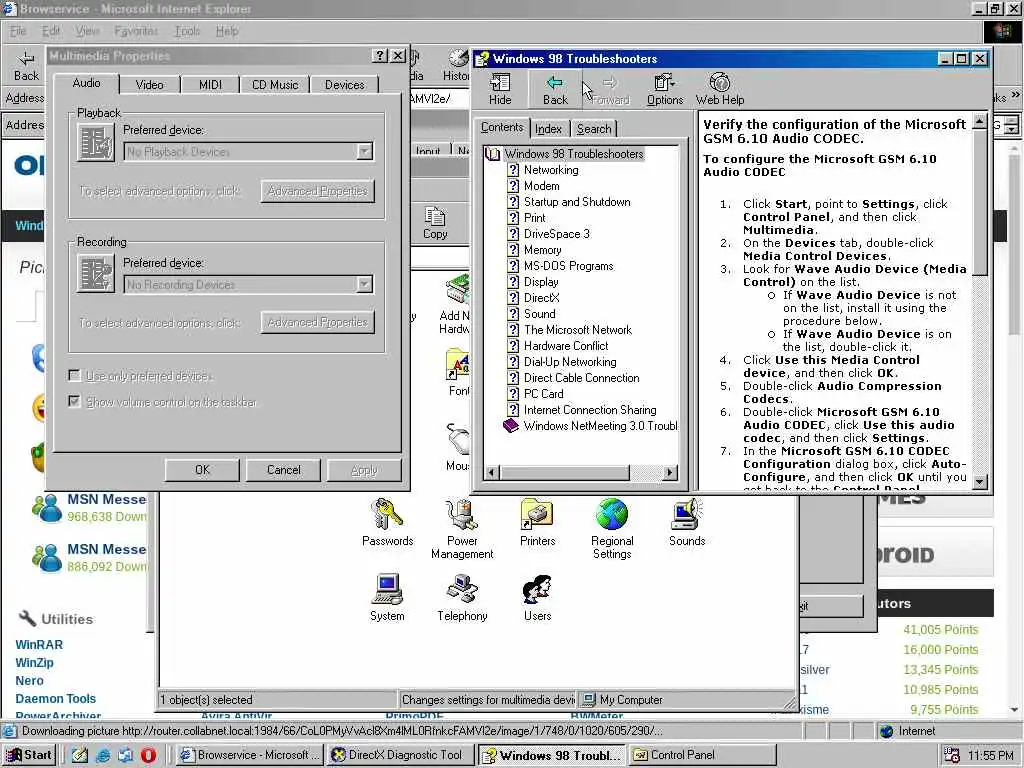This screenshot has width=1024, height=768.
Task: Switch to the CD Music tab
Action: point(275,85)
